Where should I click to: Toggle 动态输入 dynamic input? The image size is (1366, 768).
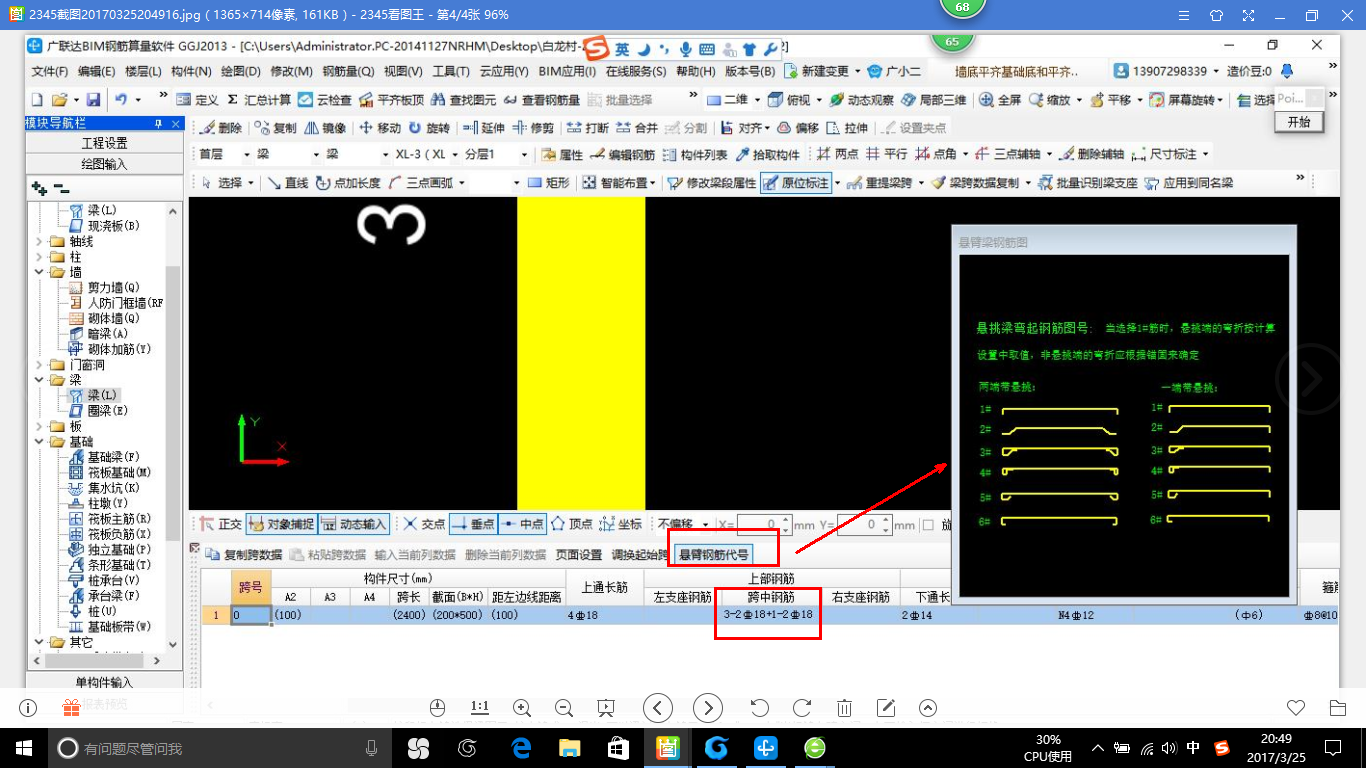click(354, 524)
